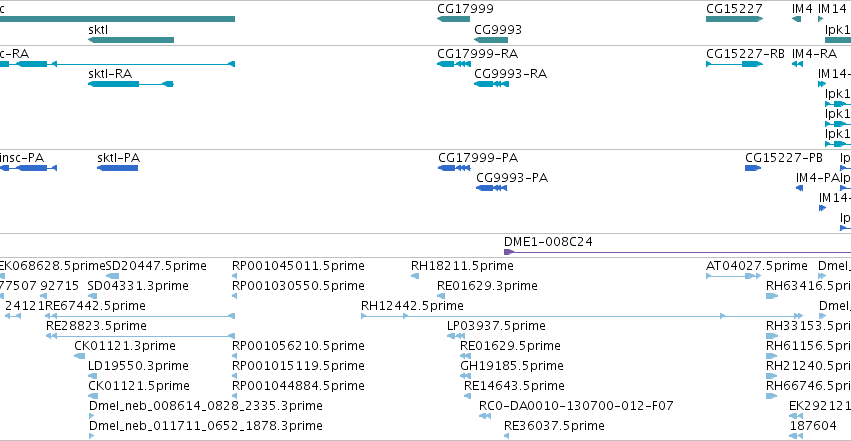Select the CG15227-RB transcript feature
This screenshot has width=851, height=441.
click(734, 64)
